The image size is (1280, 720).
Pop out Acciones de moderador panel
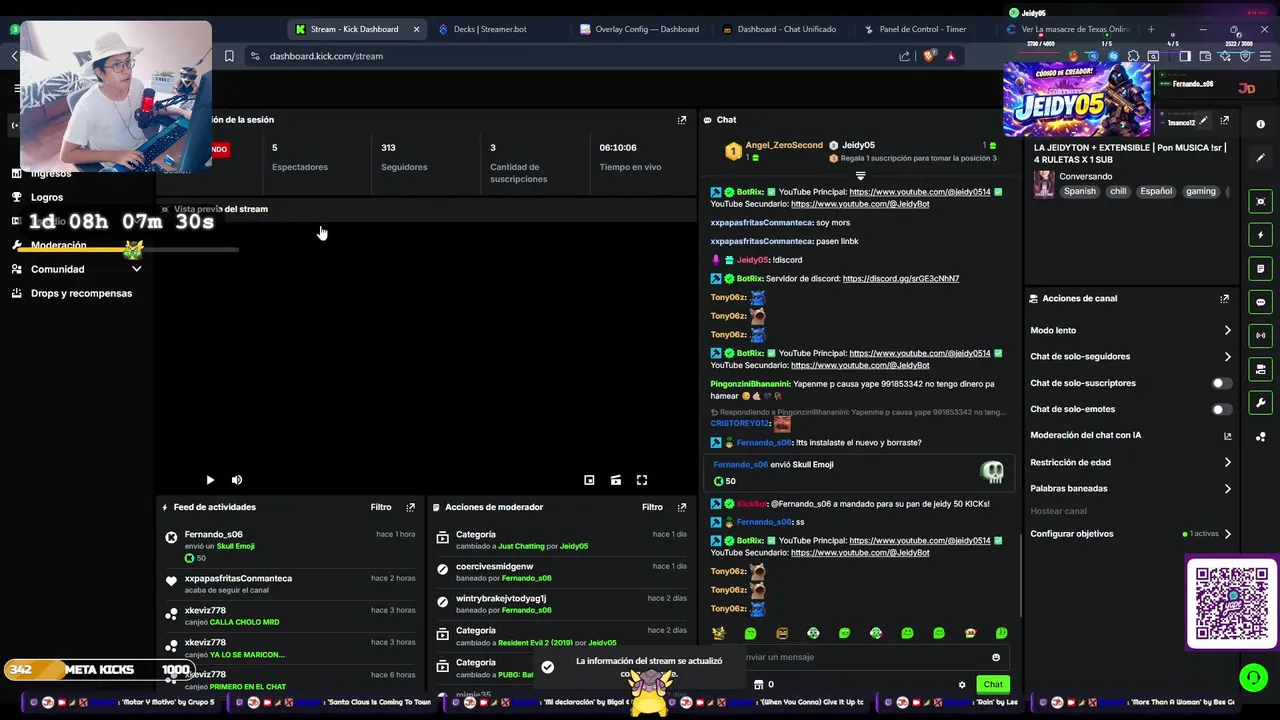682,507
